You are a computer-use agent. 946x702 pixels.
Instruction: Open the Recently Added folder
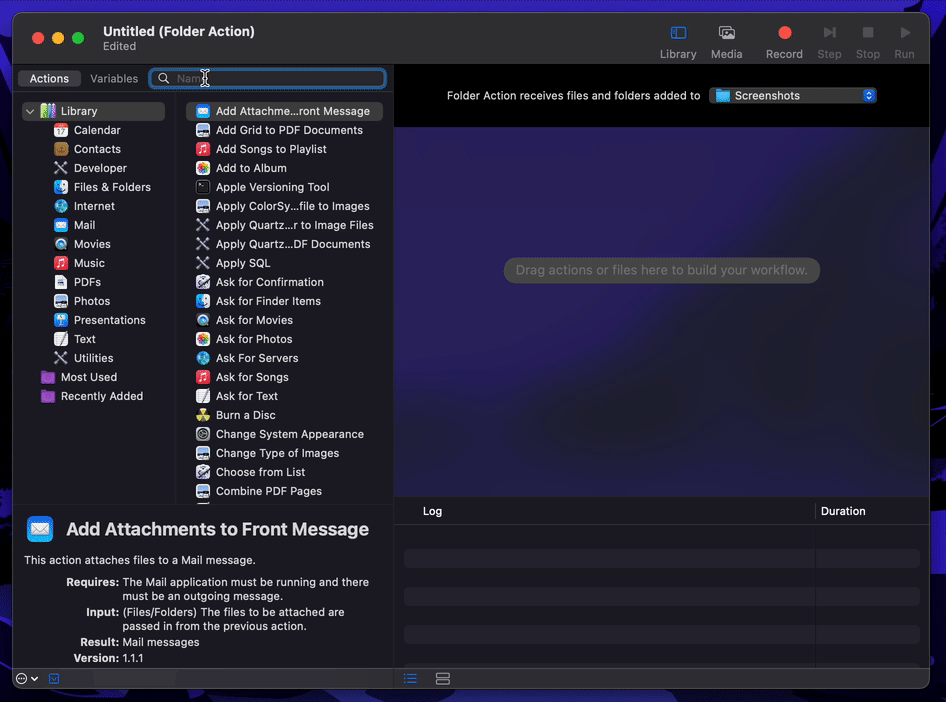101,396
